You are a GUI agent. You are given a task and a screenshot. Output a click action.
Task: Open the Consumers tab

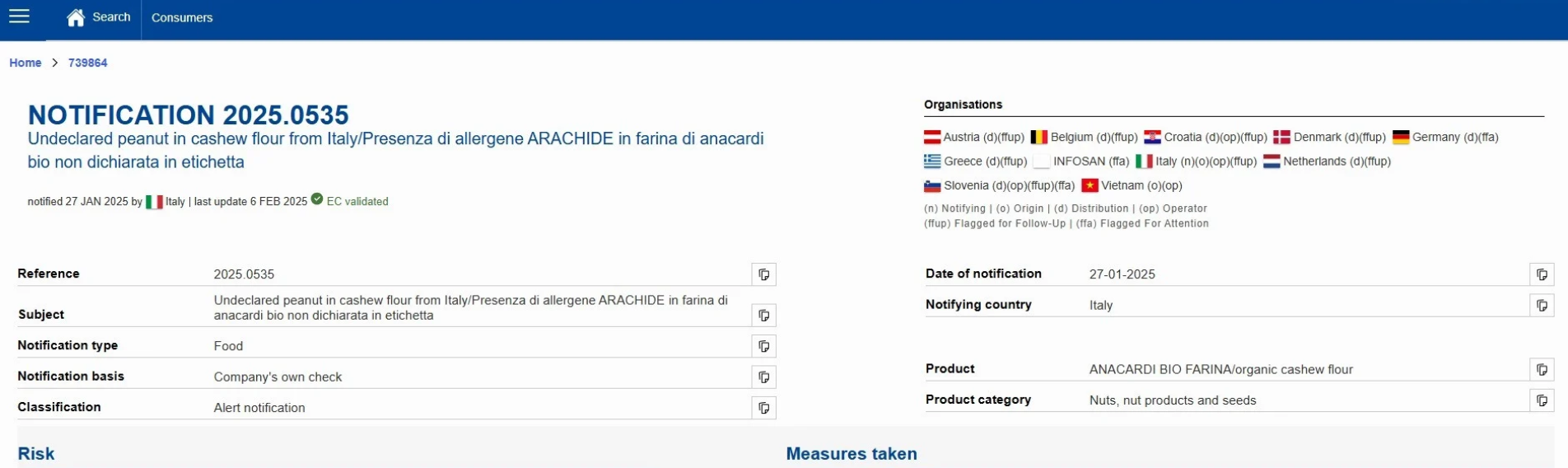tap(182, 17)
